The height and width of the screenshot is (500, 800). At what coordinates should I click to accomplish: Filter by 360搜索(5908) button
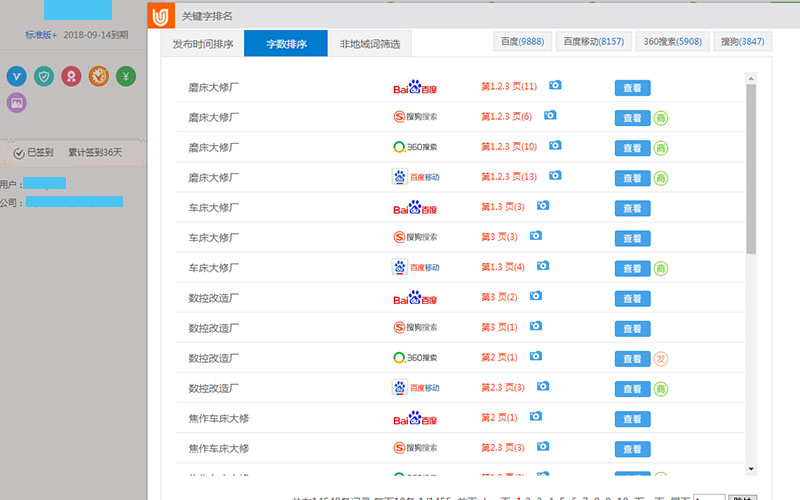(671, 42)
